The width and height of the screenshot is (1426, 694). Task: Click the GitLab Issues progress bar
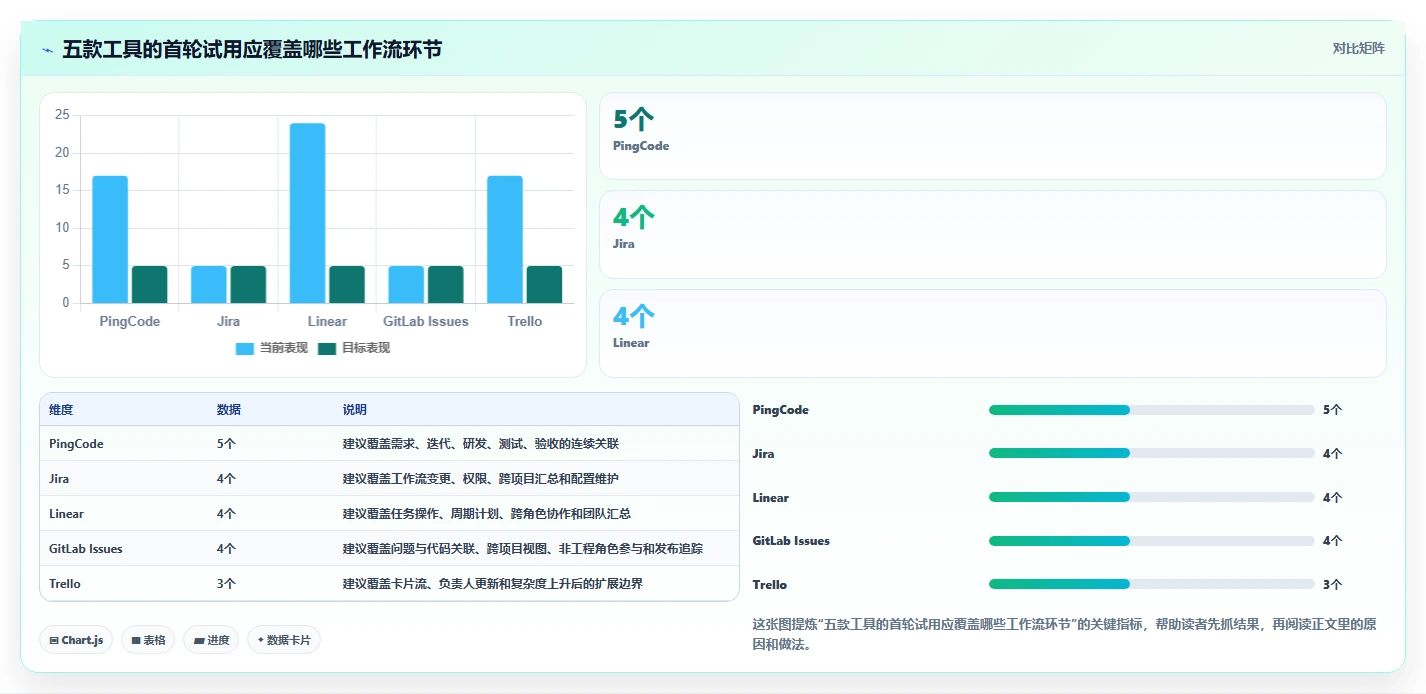1151,541
